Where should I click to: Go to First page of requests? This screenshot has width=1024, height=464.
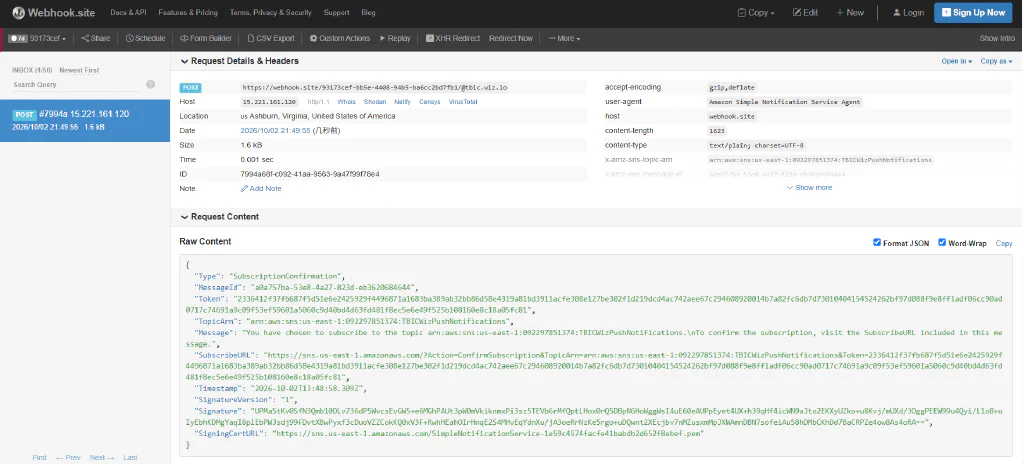40,457
